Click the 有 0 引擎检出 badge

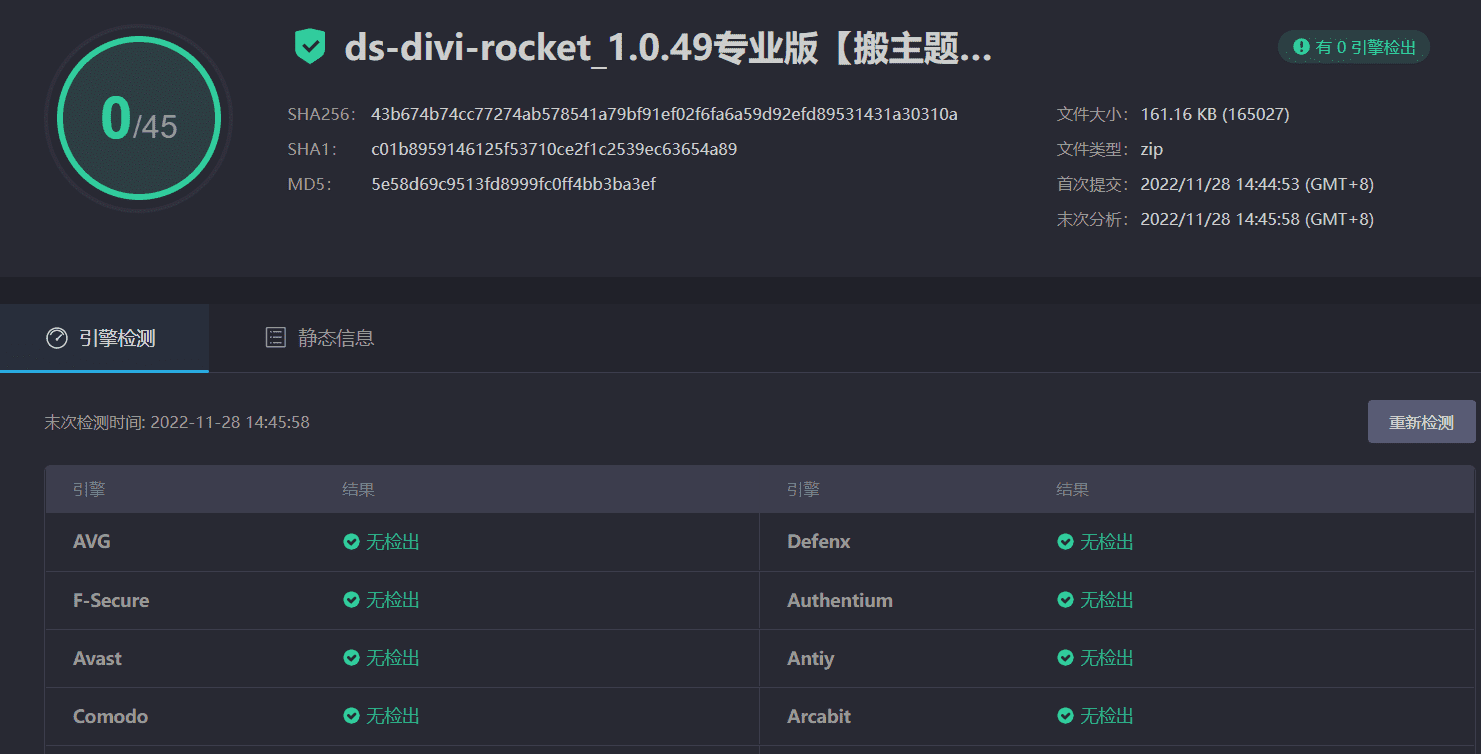point(1354,47)
